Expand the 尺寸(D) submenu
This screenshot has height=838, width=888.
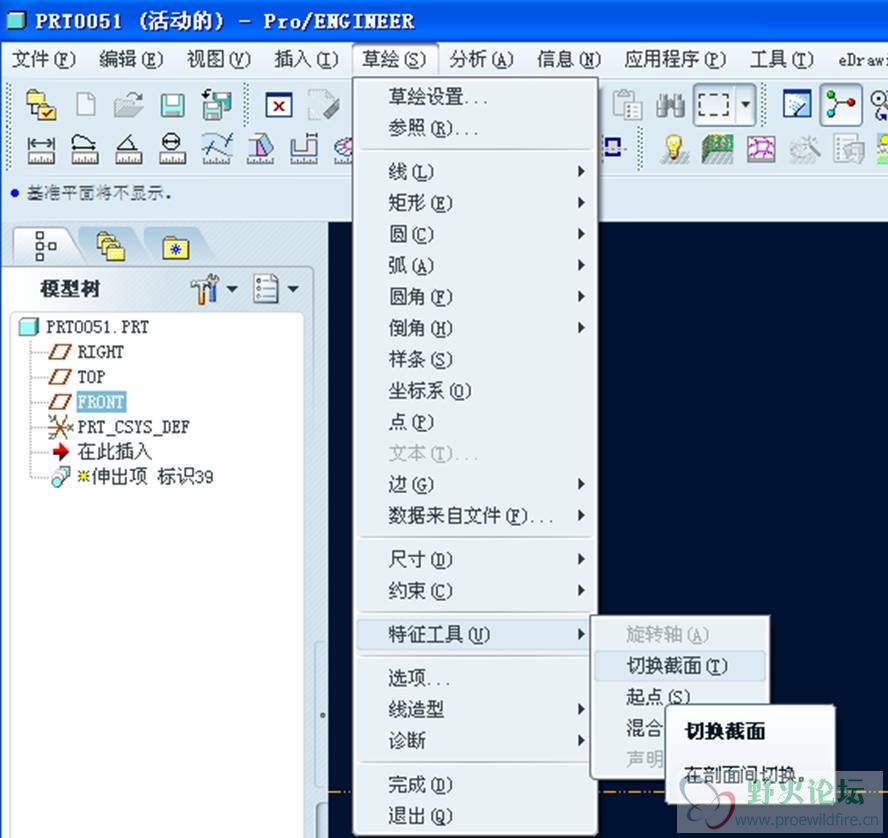coord(475,559)
